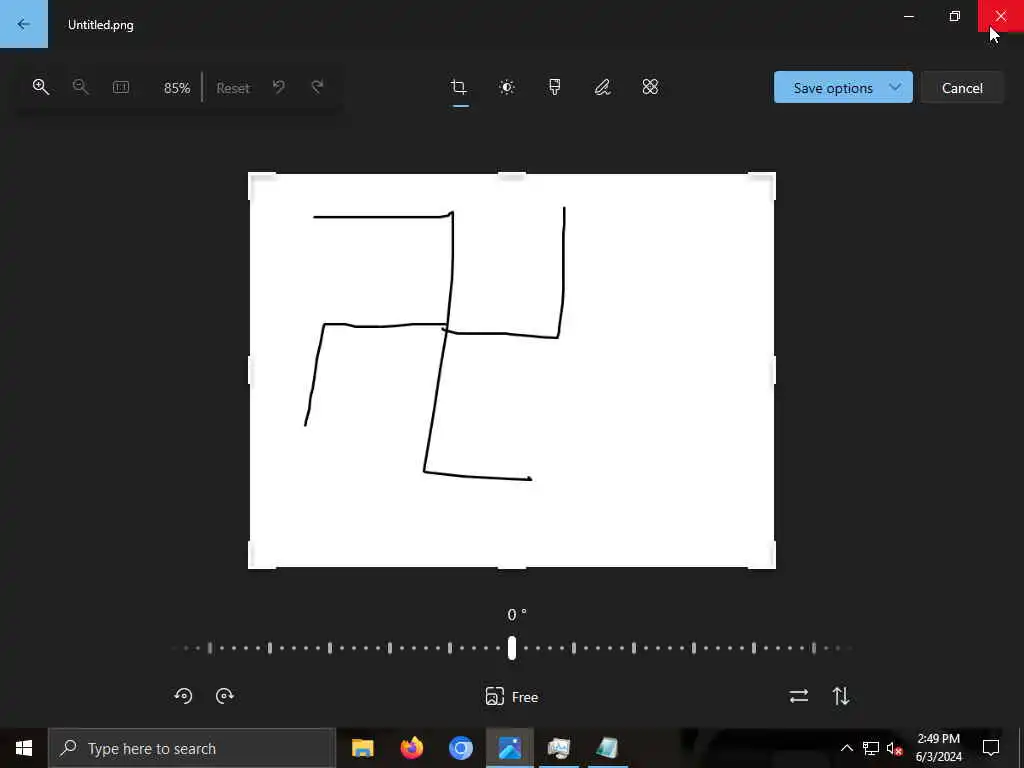Expand the Save options dropdown chevron
Image resolution: width=1024 pixels, height=768 pixels.
895,87
